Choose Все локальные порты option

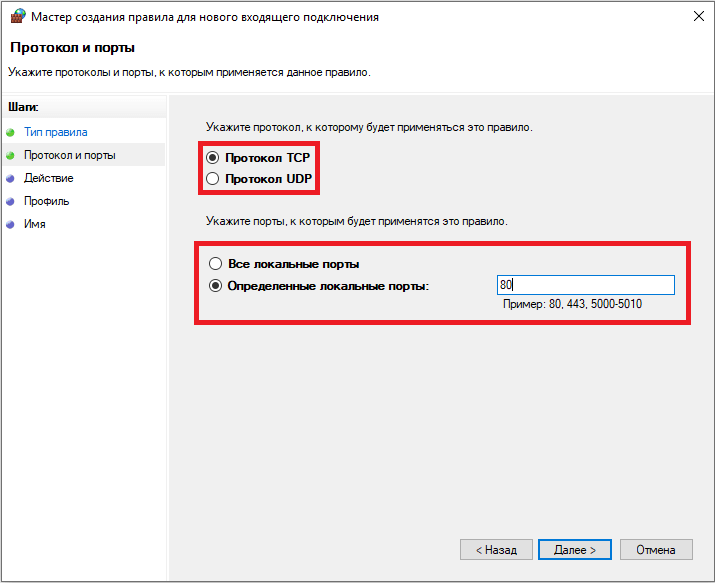pyautogui.click(x=215, y=264)
